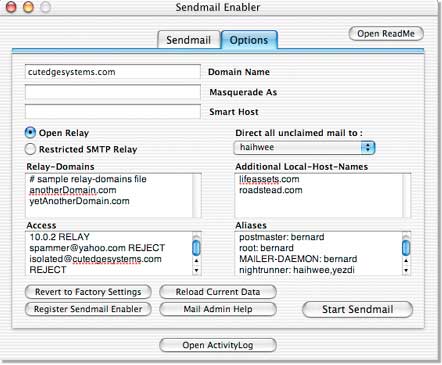Click yetAnotherDomain.com in Relay-Domains
The image size is (442, 365).
pyautogui.click(x=79, y=201)
